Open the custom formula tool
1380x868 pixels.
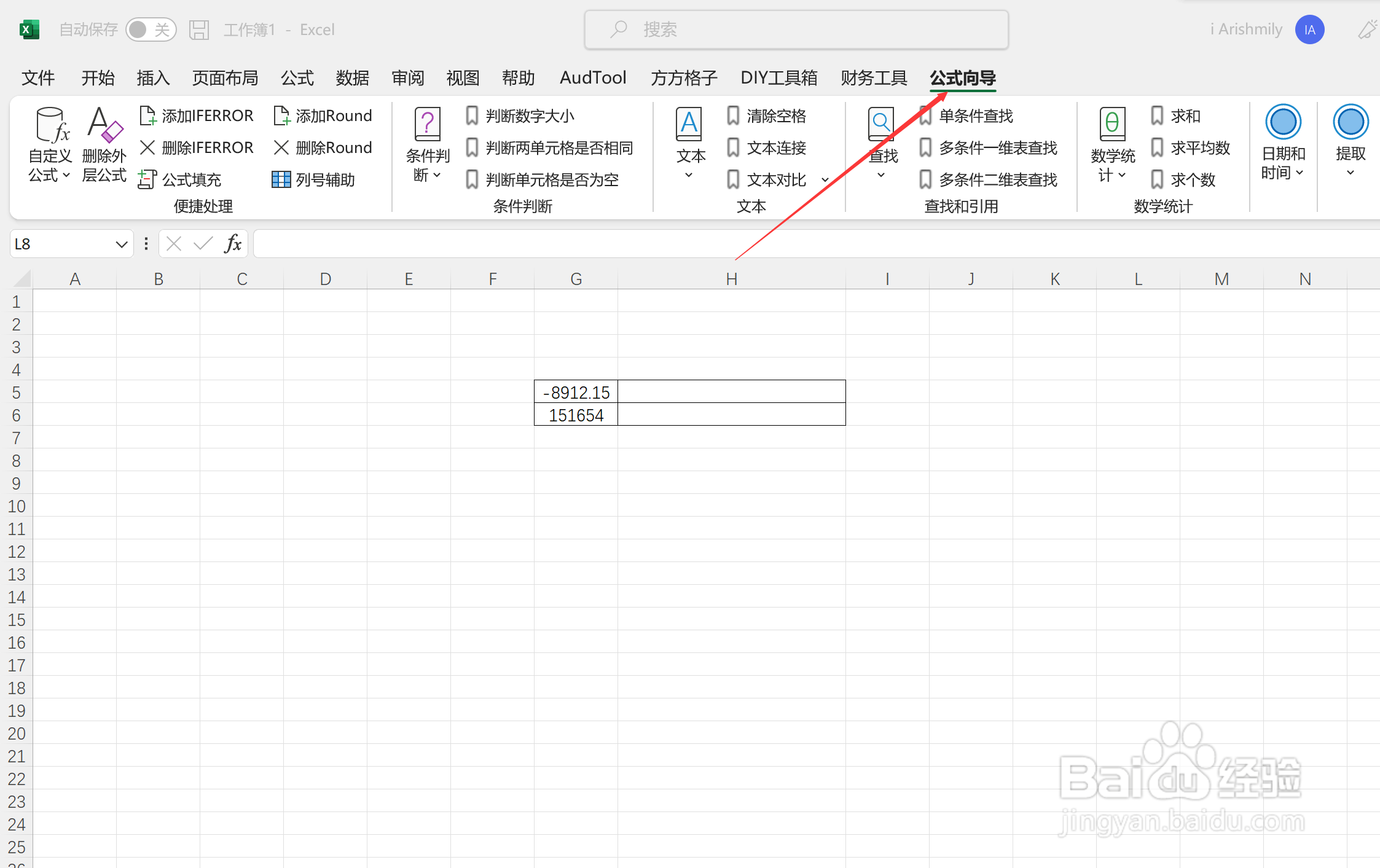pos(50,145)
